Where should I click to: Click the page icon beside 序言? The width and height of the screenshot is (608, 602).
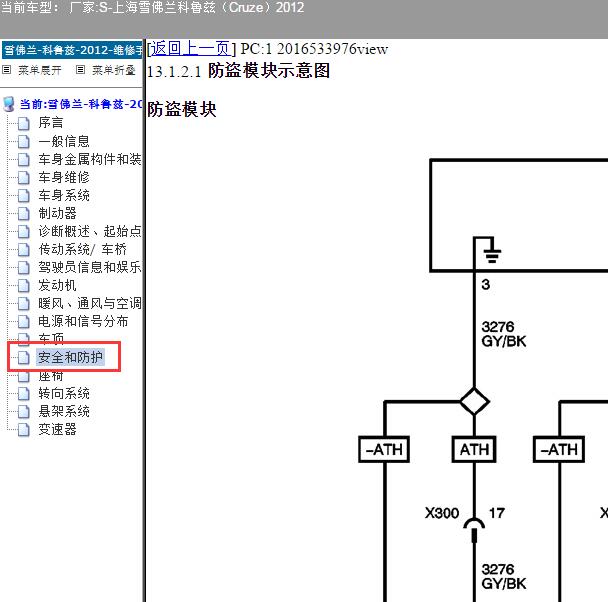point(24,123)
